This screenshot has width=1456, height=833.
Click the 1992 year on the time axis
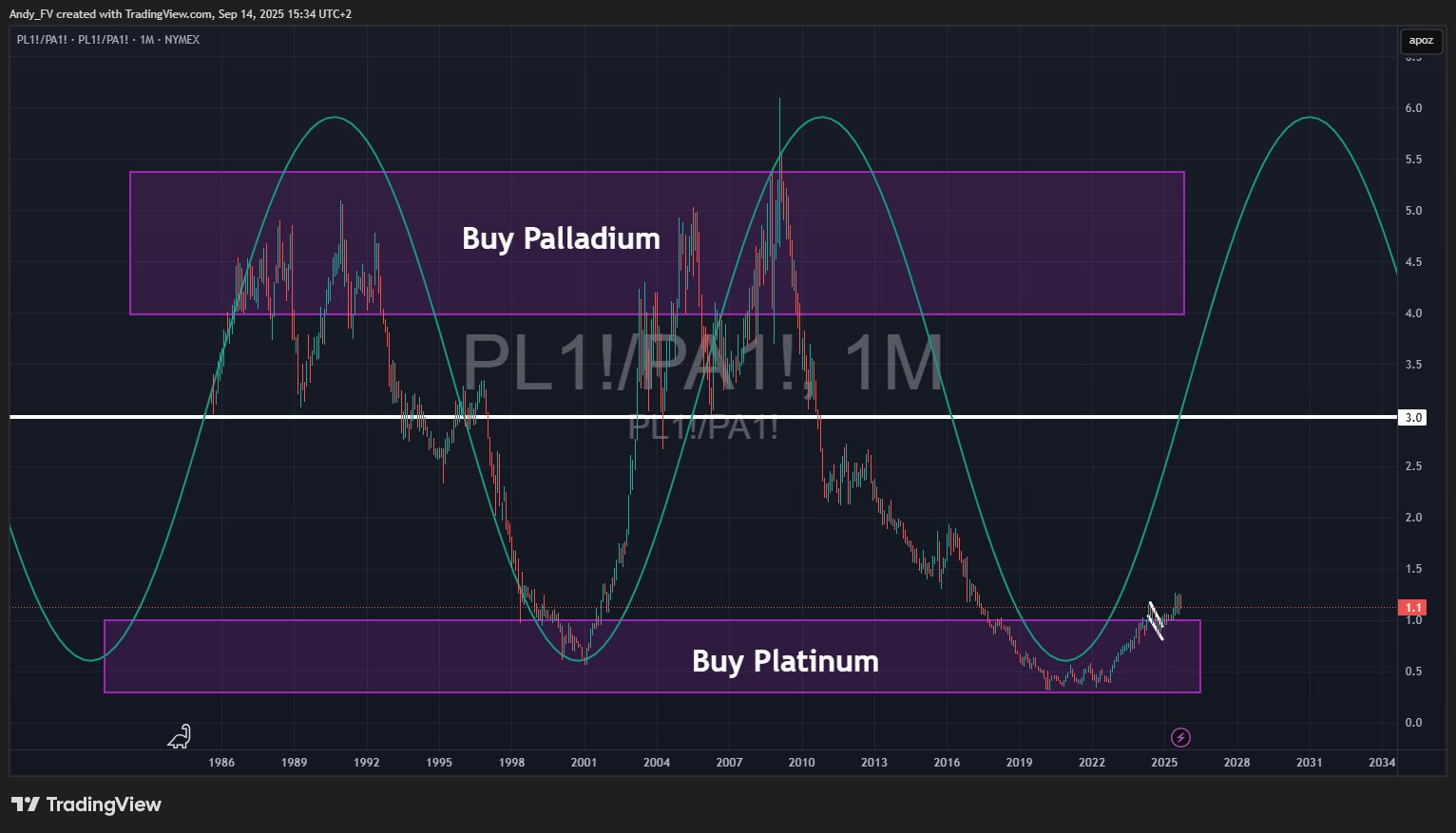(x=367, y=763)
